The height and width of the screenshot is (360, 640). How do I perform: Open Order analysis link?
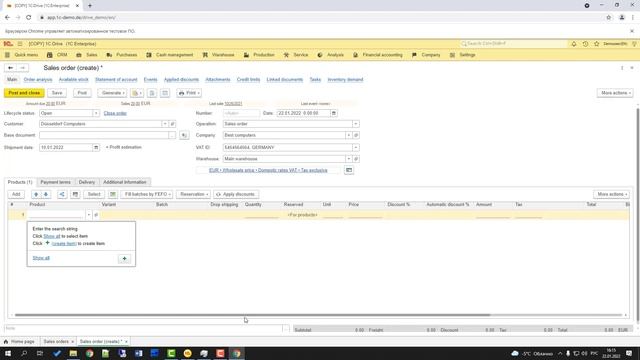pos(38,80)
